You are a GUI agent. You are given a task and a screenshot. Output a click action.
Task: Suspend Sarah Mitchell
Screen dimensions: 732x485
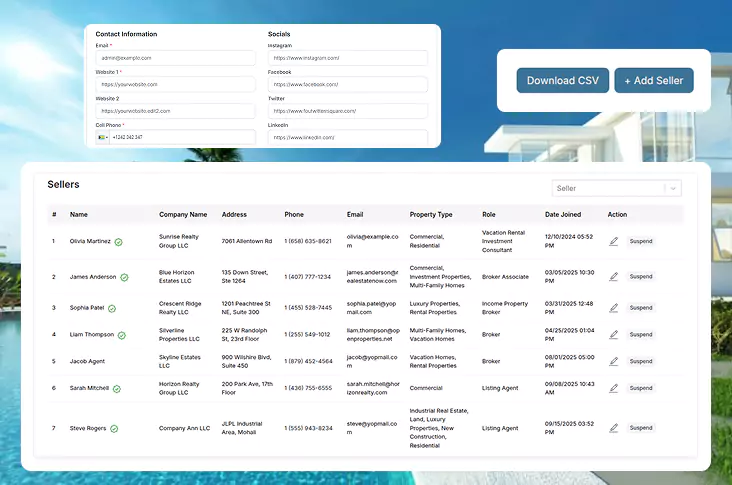[640, 388]
